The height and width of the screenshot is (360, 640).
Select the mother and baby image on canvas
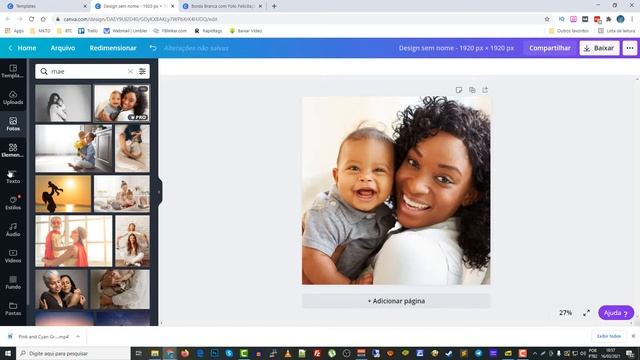pyautogui.click(x=396, y=190)
